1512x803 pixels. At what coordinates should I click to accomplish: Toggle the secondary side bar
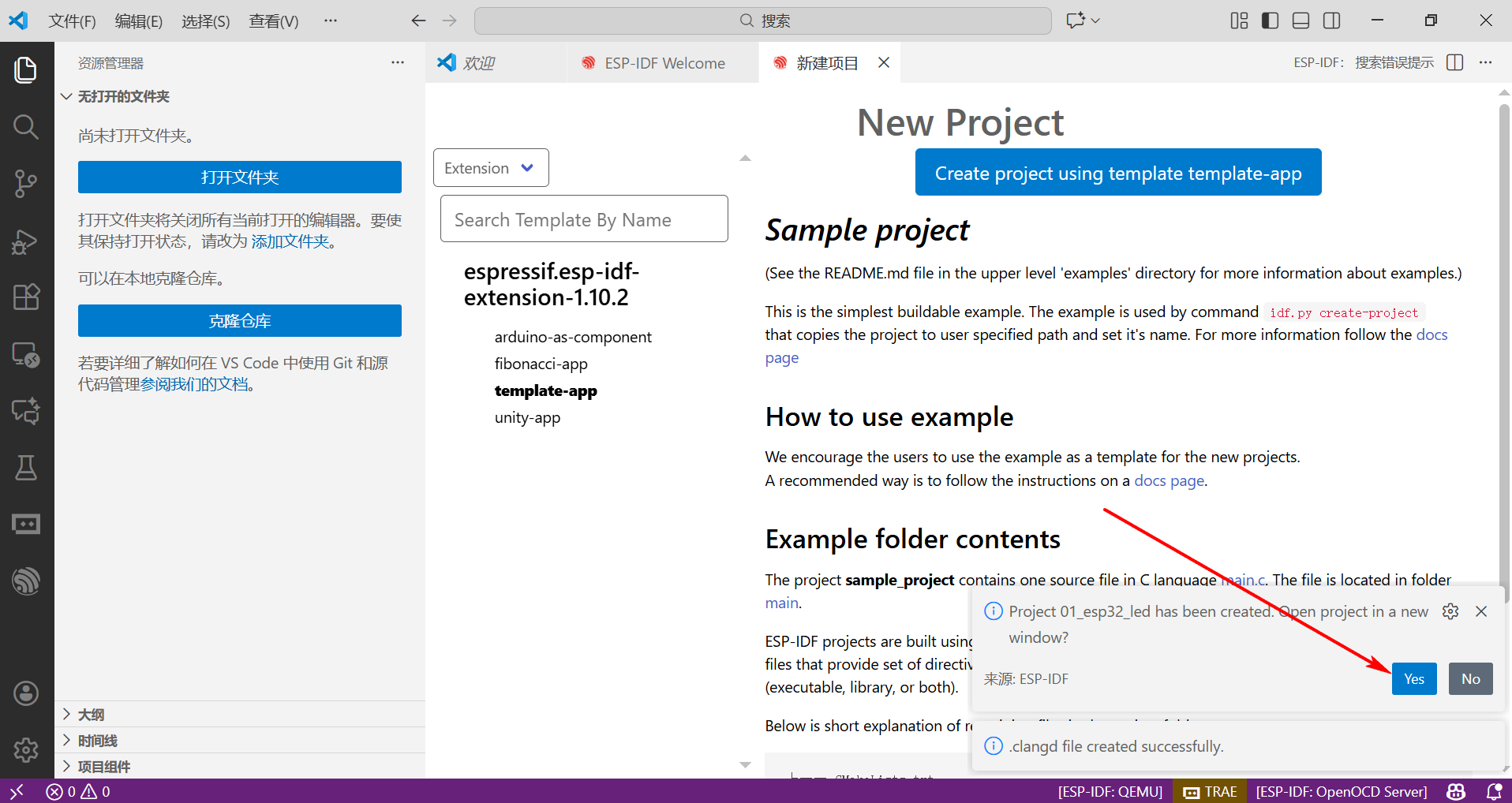(1331, 21)
